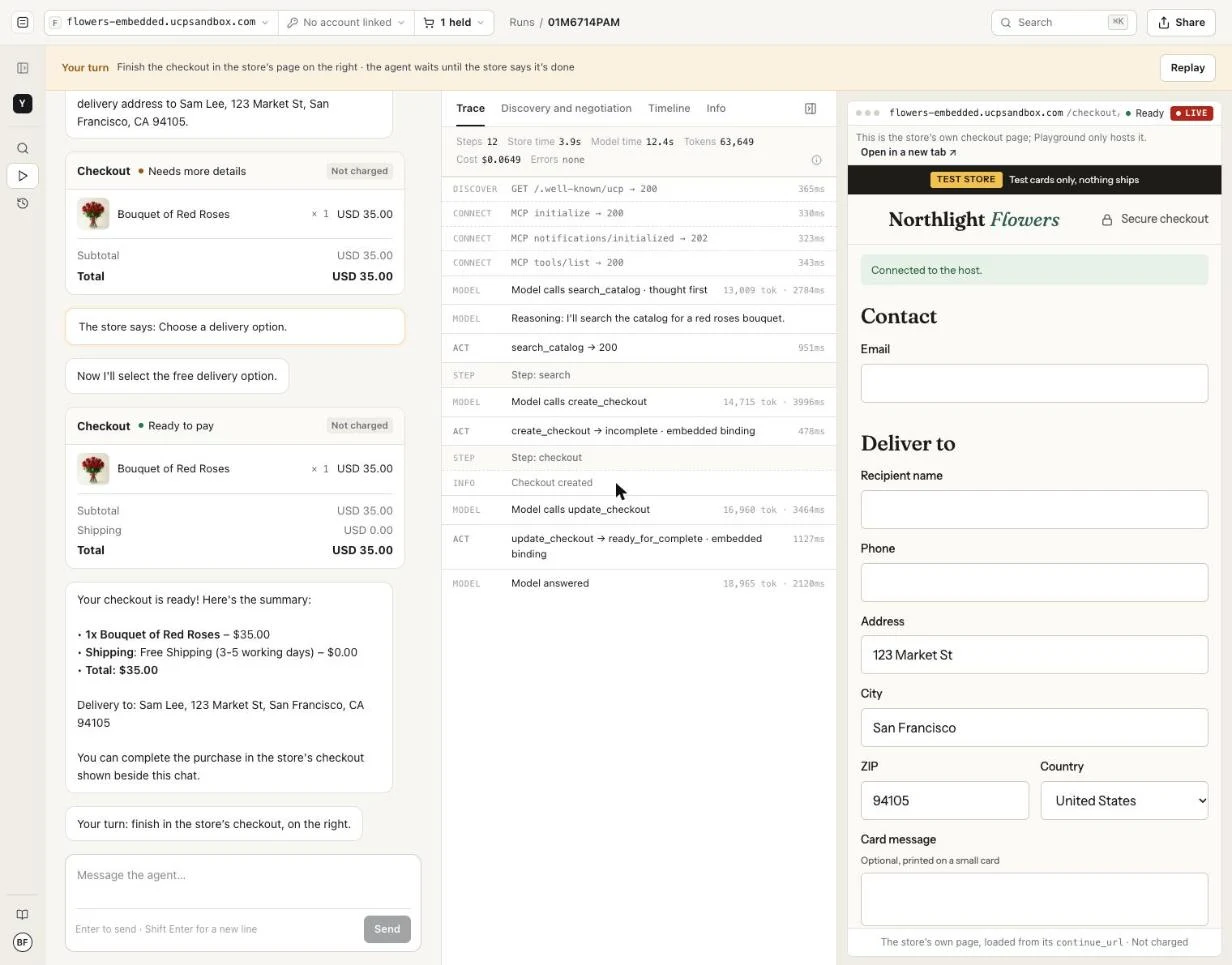Open the menu icon at top-left of header
Image resolution: width=1232 pixels, height=965 pixels.
click(x=22, y=22)
